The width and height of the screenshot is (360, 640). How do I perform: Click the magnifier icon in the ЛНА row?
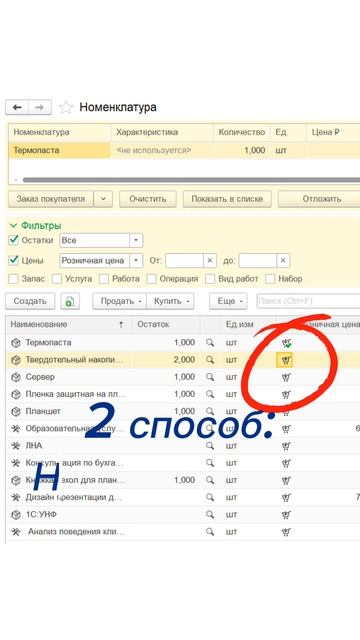point(210,445)
